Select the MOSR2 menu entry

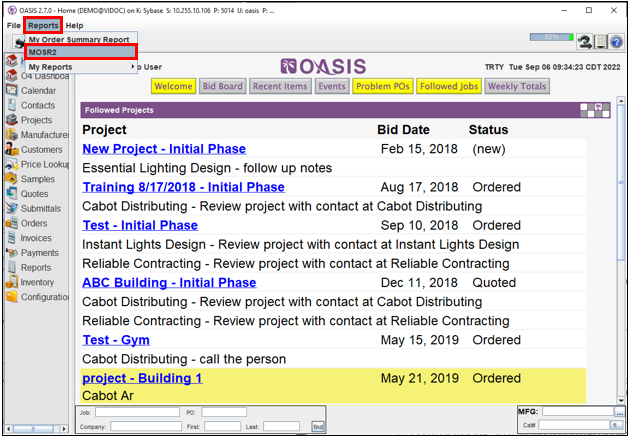pyautogui.click(x=81, y=52)
